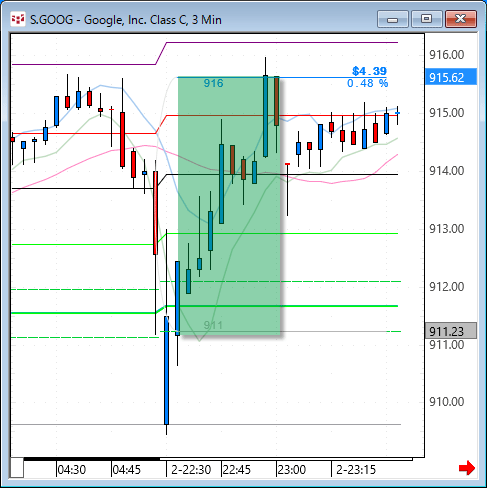This screenshot has width=487, height=488.
Task: Click the 916 label in green box
Action: pos(213,83)
